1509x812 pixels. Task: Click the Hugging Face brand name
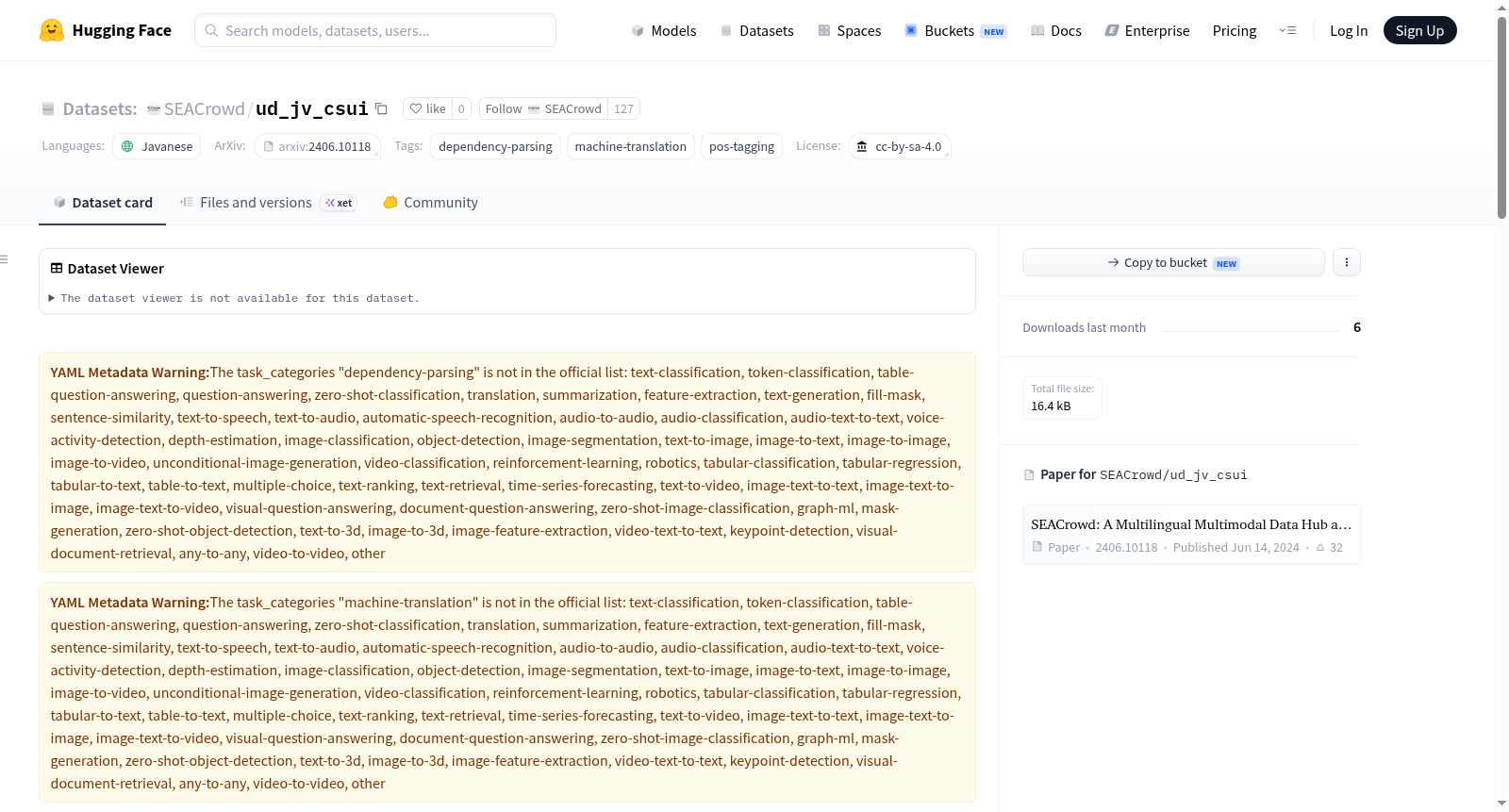pyautogui.click(x=122, y=30)
